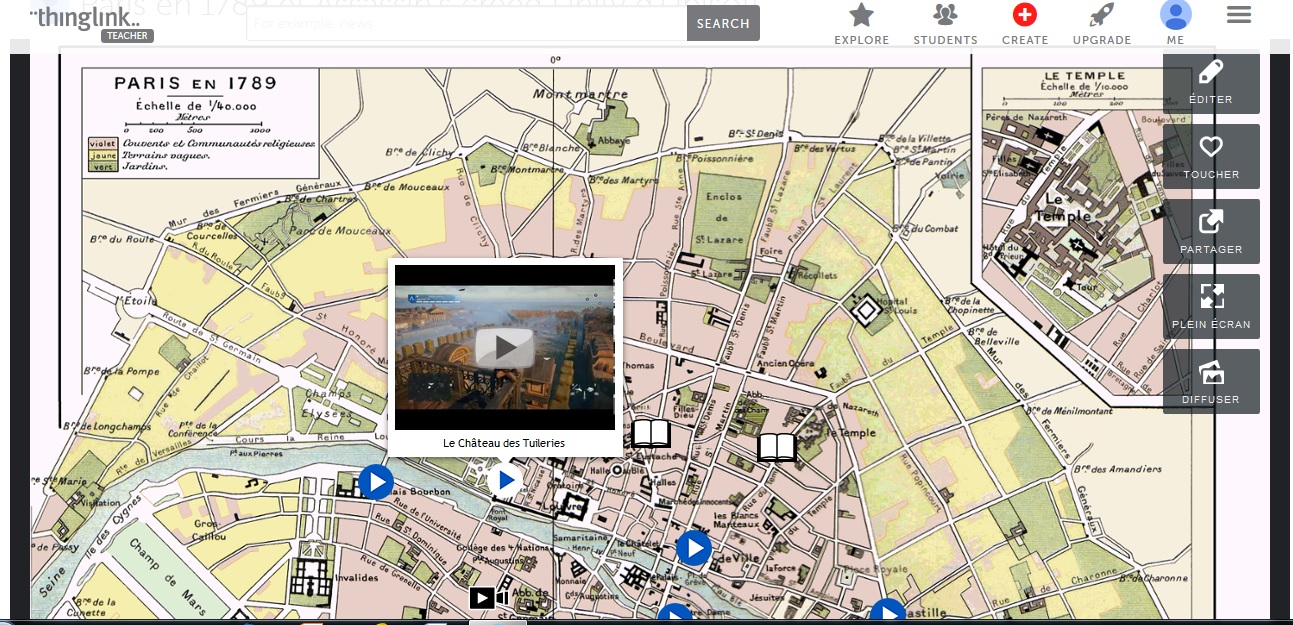The image size is (1293, 625).
Task: Open the Students page icon
Action: pos(945,16)
